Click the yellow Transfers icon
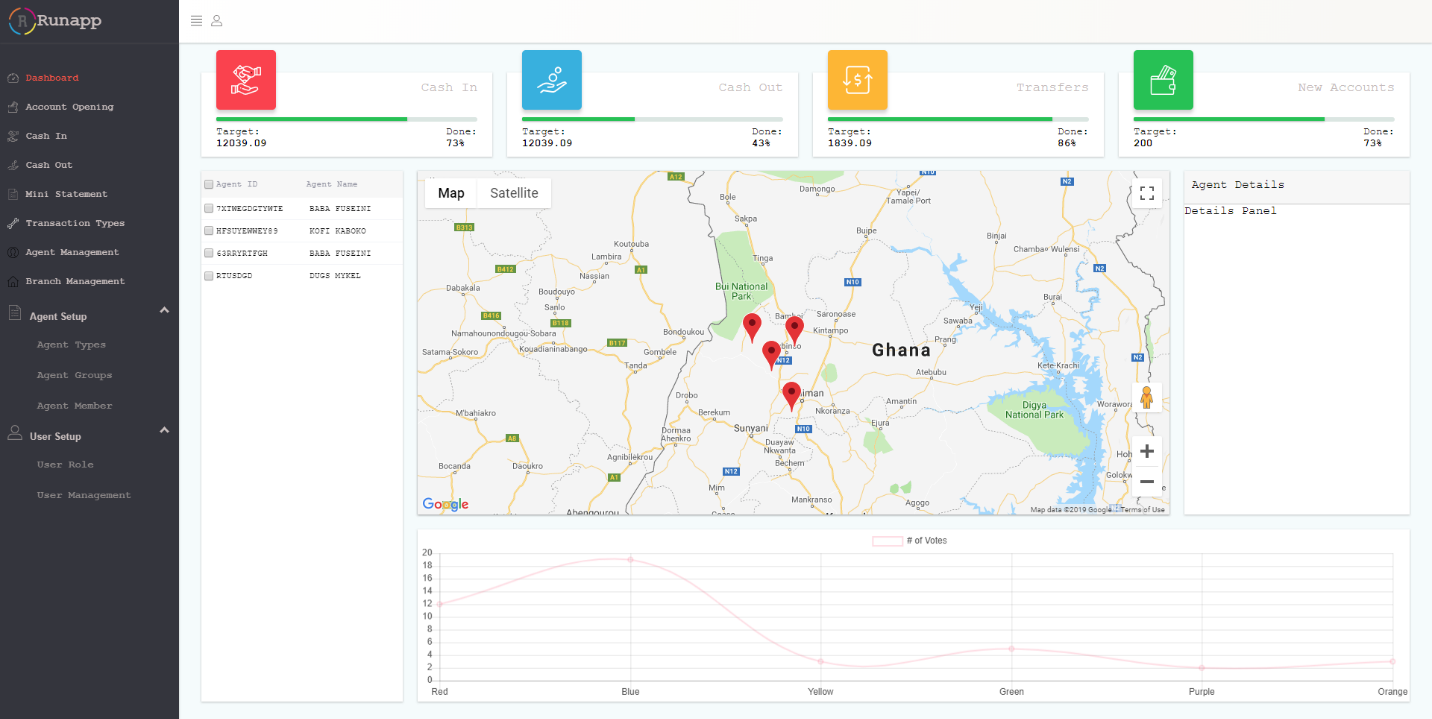The image size is (1432, 719). point(858,80)
